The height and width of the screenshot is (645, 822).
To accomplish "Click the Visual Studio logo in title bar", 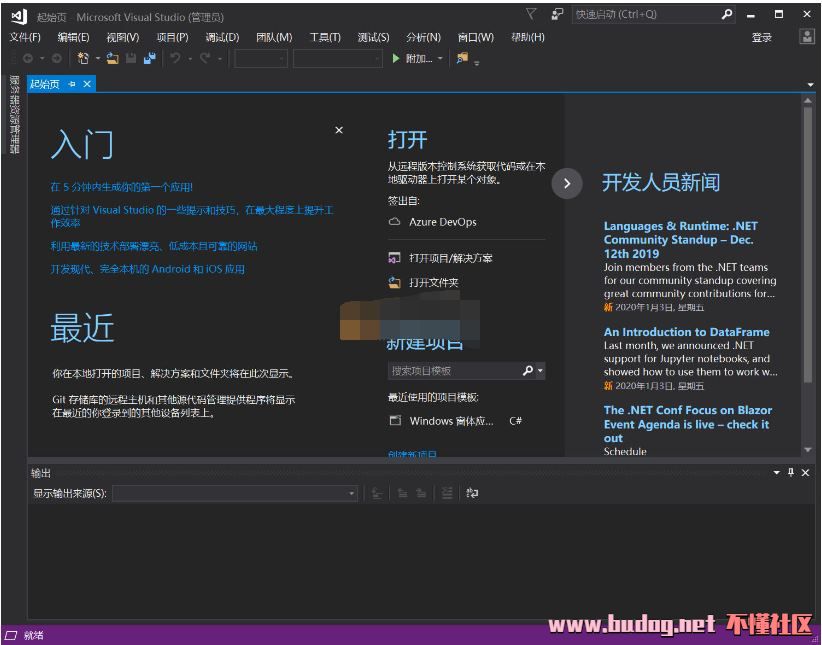I will (x=19, y=17).
